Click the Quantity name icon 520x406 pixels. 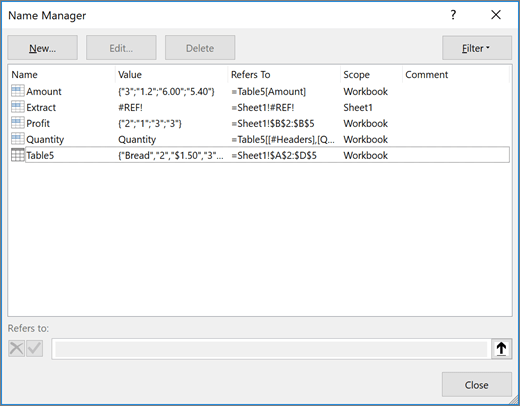pyautogui.click(x=17, y=139)
